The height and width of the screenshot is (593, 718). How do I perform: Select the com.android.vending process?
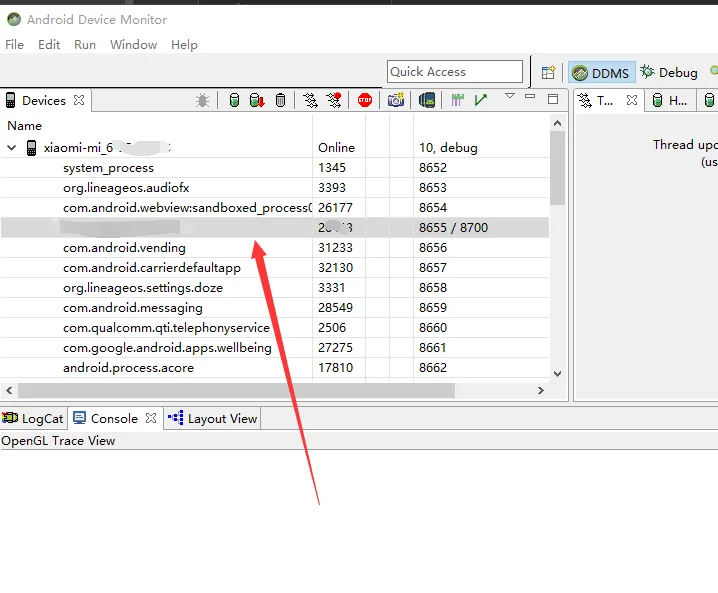point(124,248)
